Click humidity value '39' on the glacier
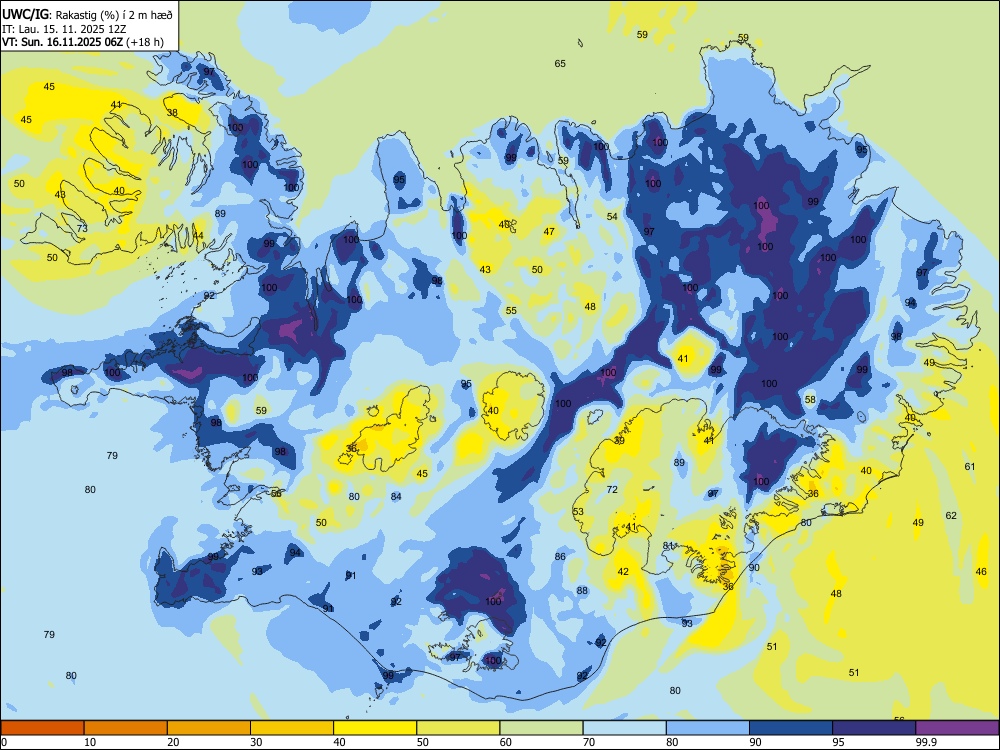 (x=619, y=441)
